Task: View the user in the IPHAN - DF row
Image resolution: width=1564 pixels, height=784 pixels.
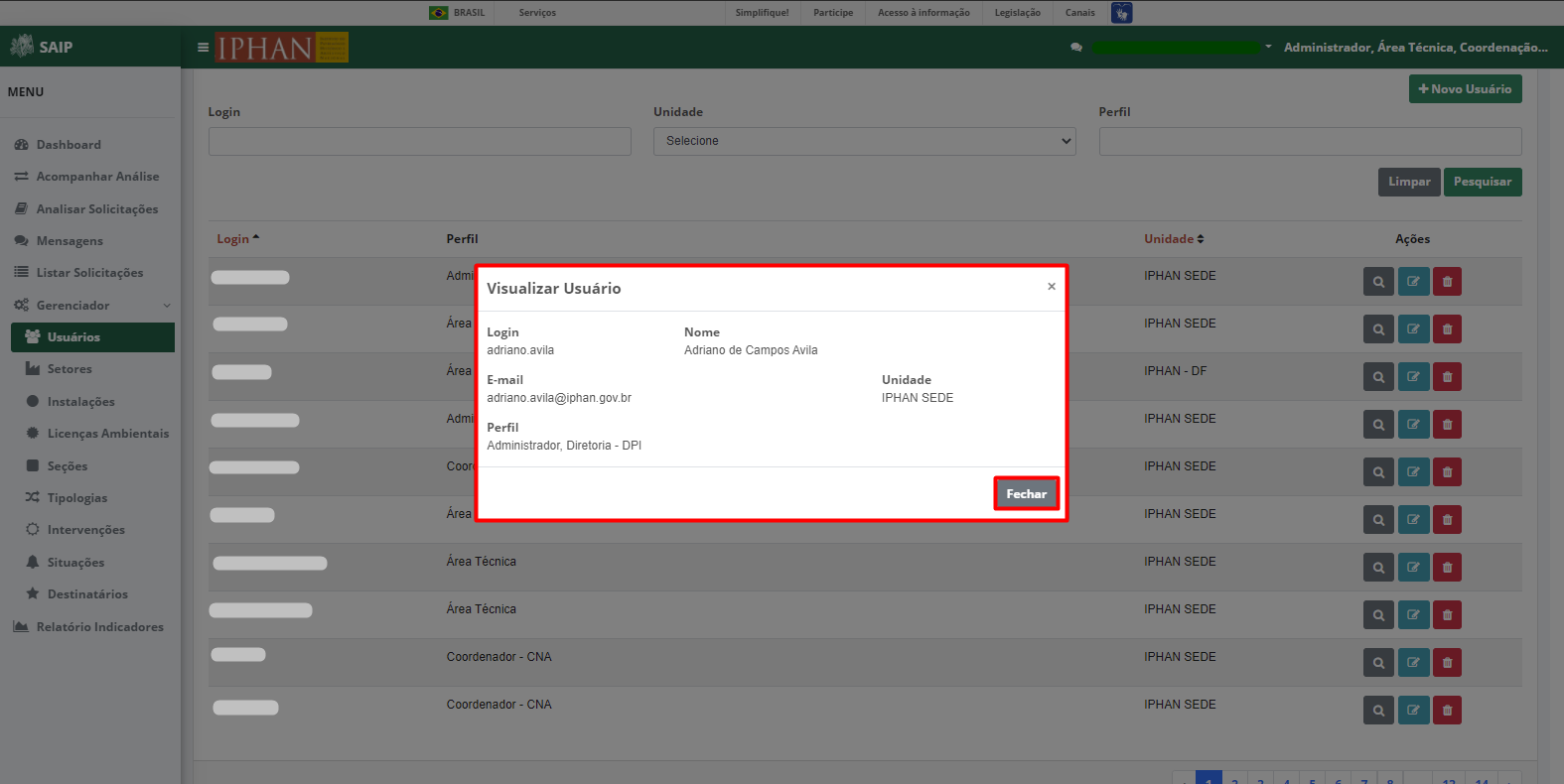Action: point(1378,377)
